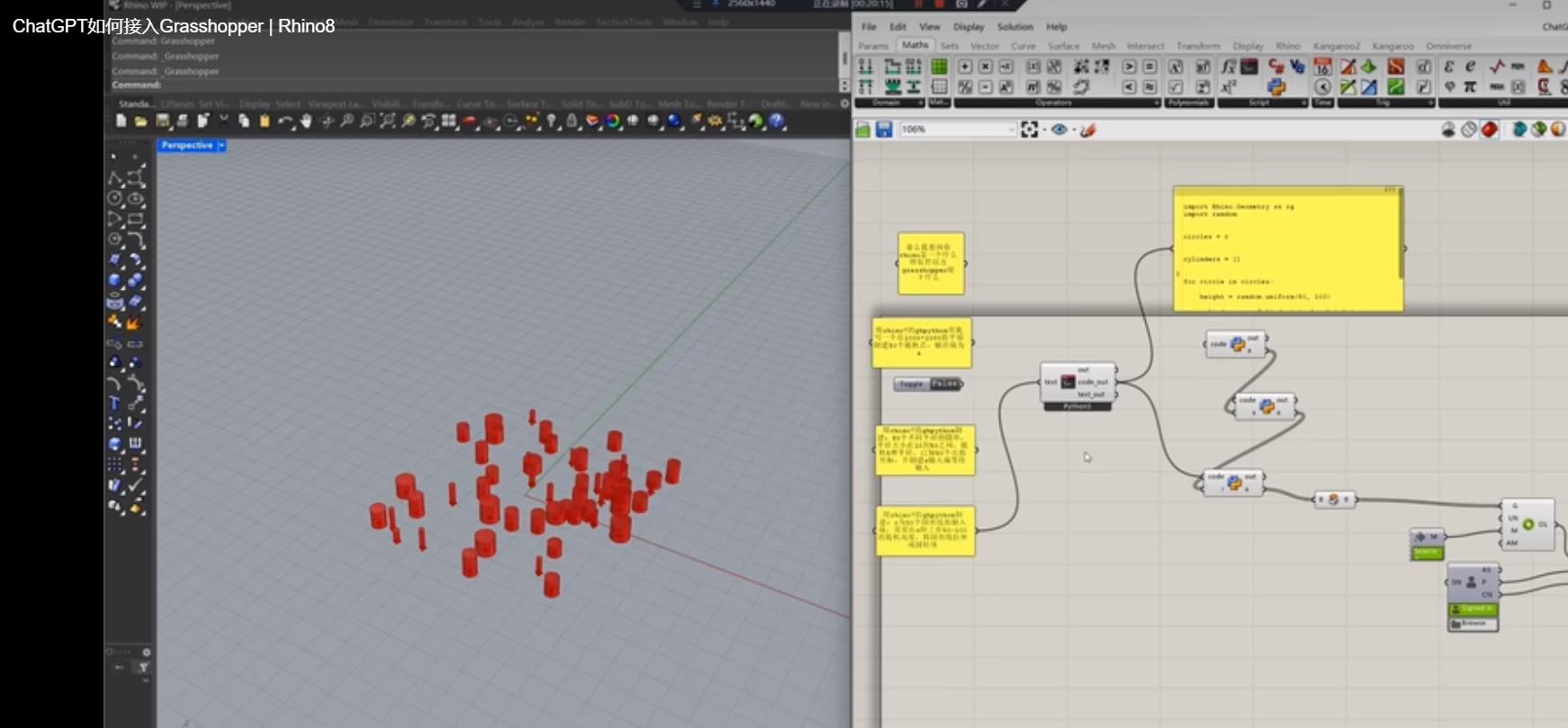Click Rhino's toolbar options gear icon
Viewport: 1568px width, 728px height.
coord(845,103)
